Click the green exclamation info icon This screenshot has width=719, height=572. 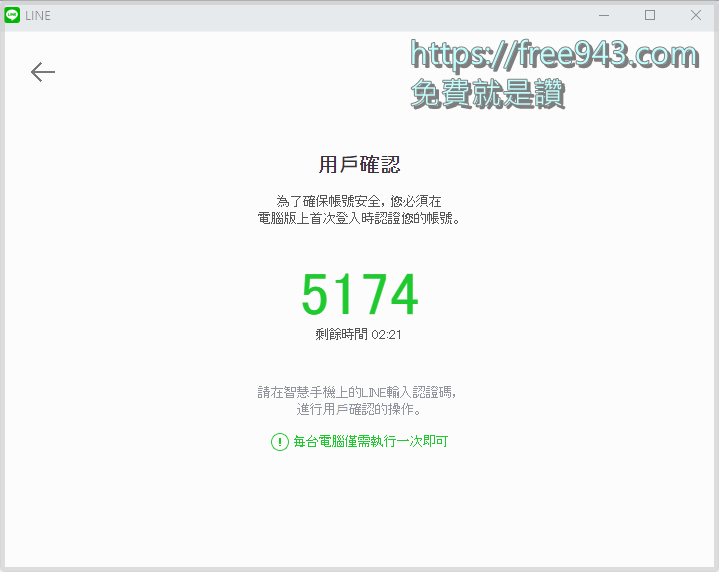tap(280, 442)
